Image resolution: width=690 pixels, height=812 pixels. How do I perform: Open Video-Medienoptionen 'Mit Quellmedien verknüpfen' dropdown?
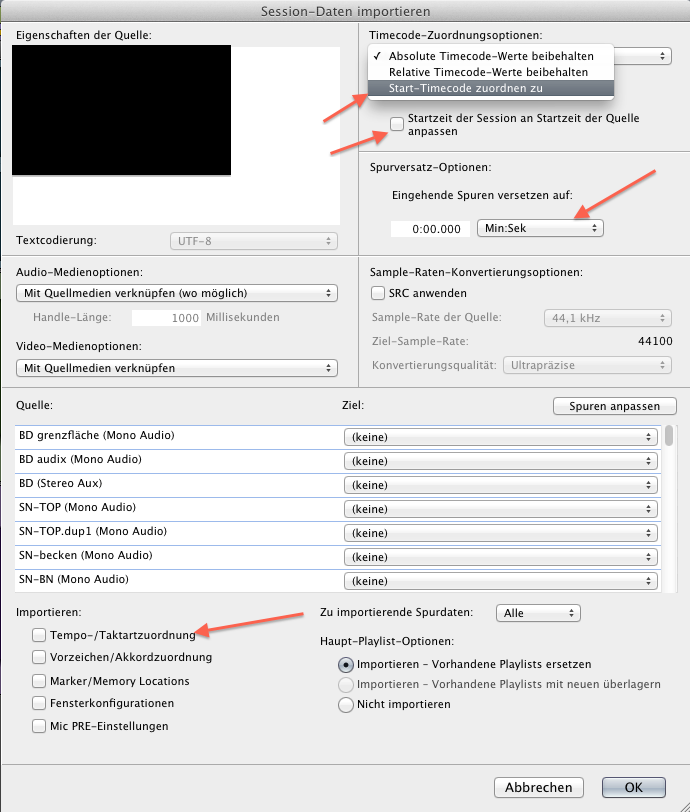[177, 368]
